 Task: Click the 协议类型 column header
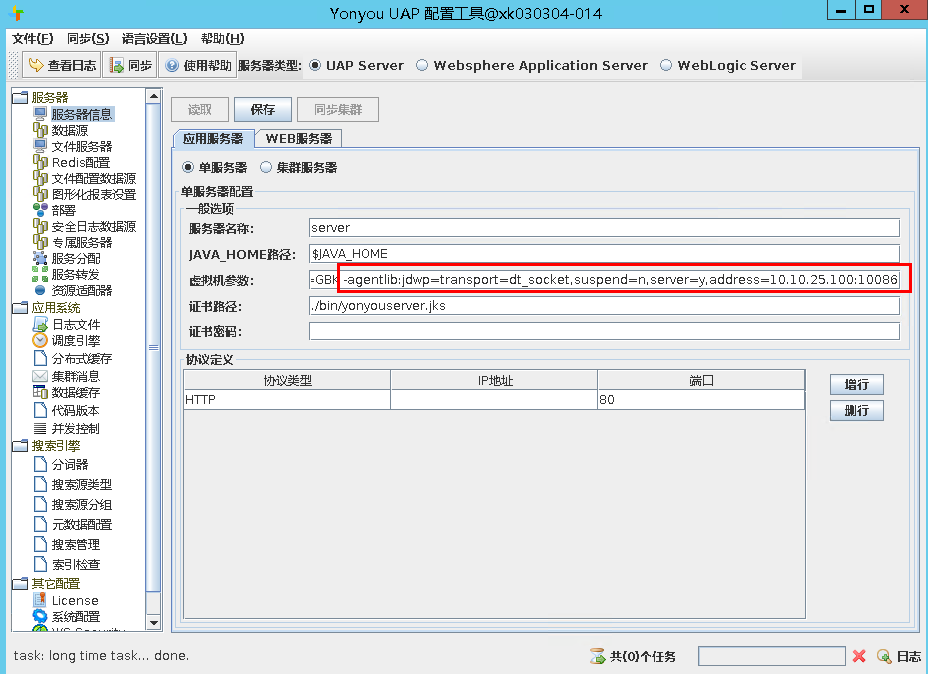click(287, 380)
